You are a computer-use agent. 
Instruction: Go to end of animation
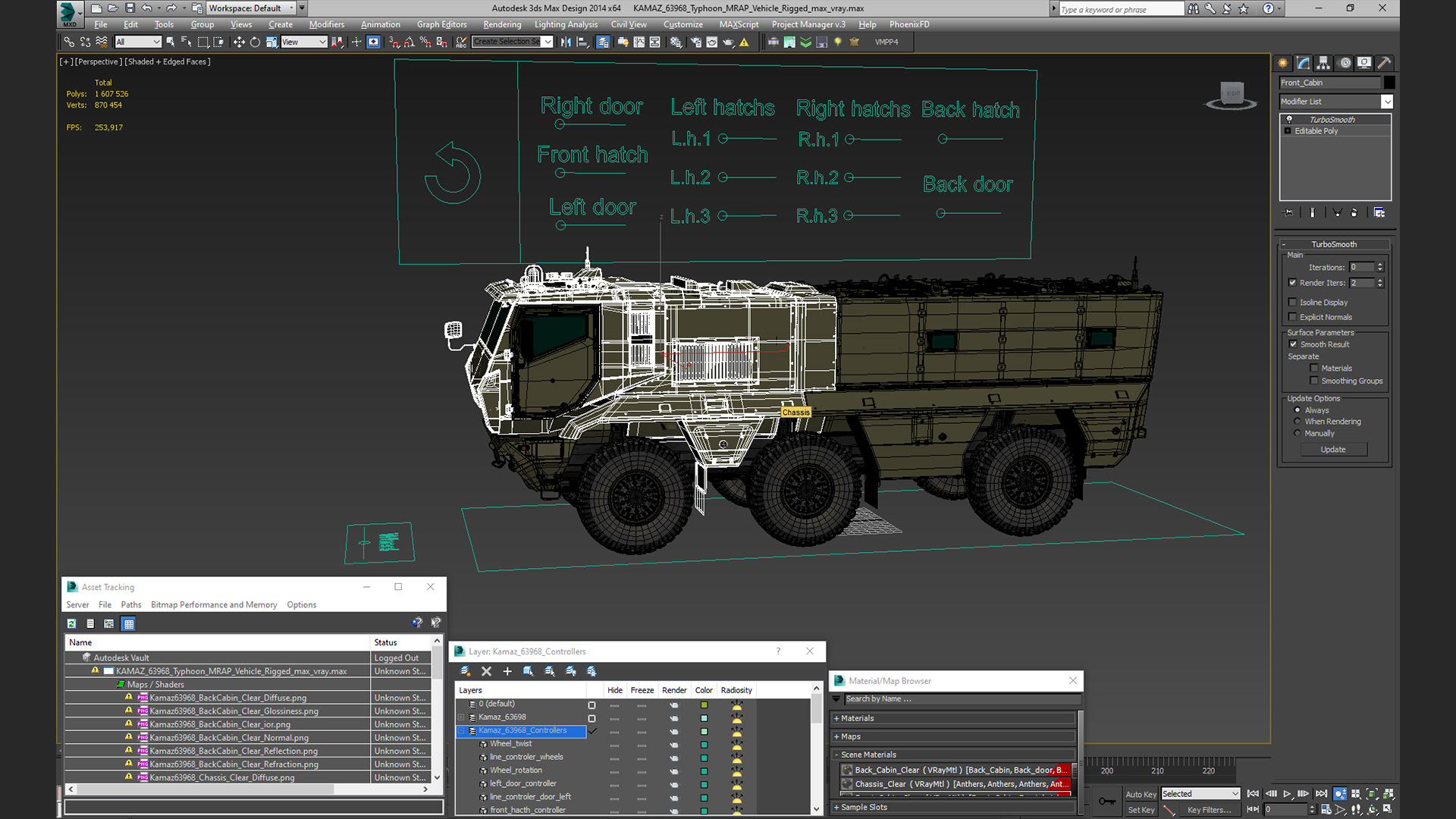click(1321, 794)
